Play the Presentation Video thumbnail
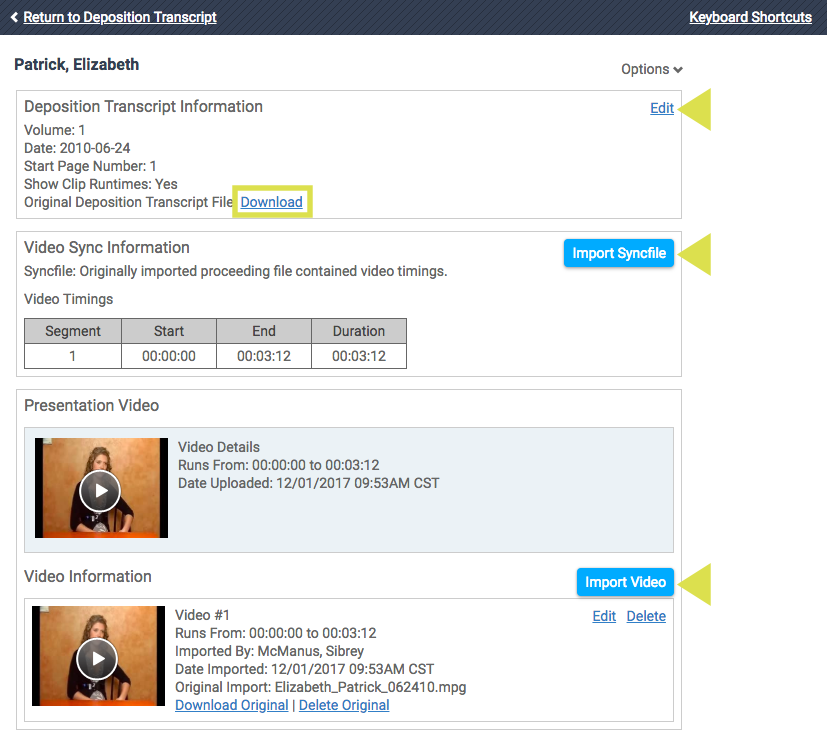Viewport: 833px width, 742px height. pos(100,491)
